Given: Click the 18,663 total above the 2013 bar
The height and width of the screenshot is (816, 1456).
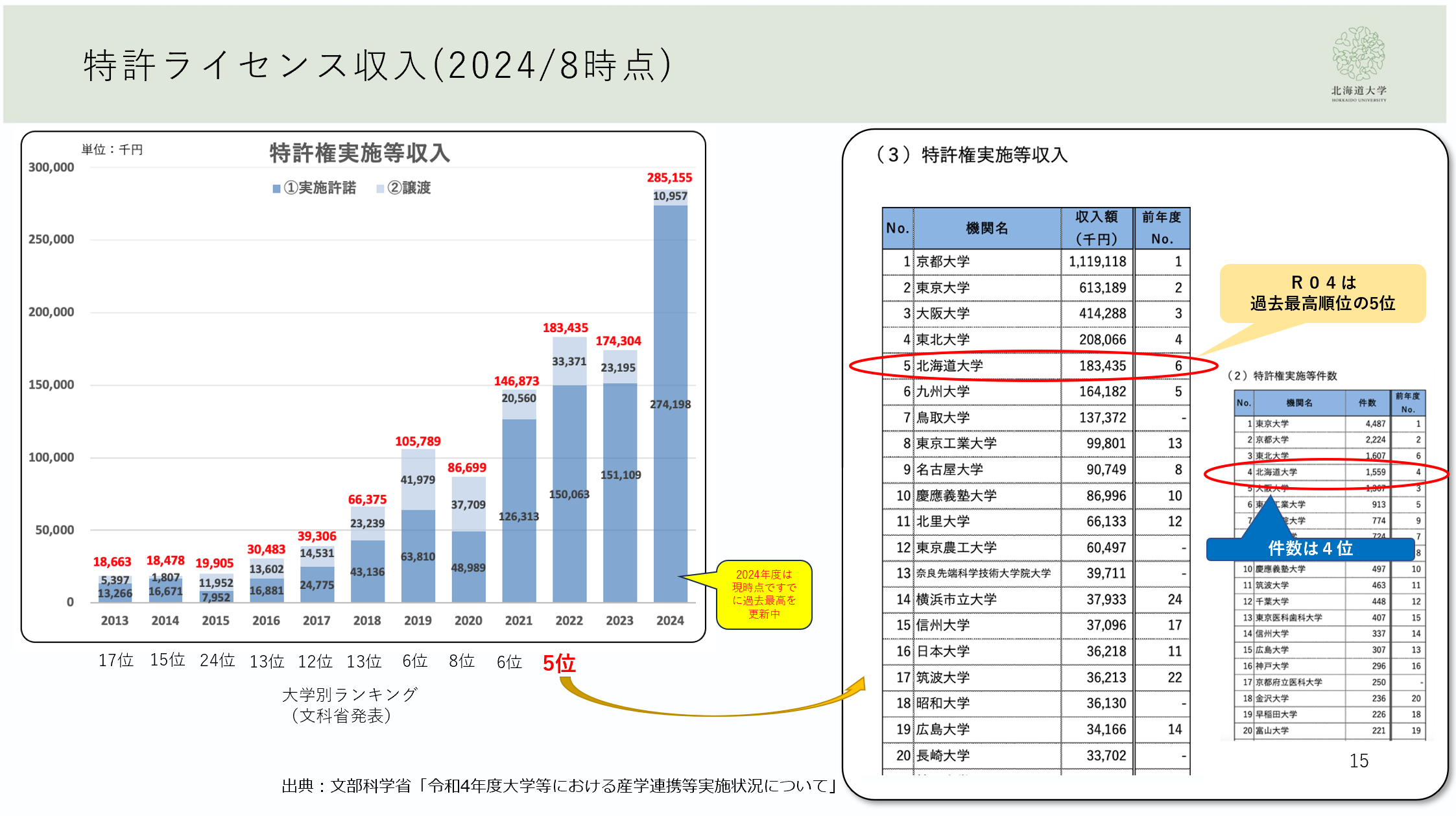Looking at the screenshot, I should [112, 562].
